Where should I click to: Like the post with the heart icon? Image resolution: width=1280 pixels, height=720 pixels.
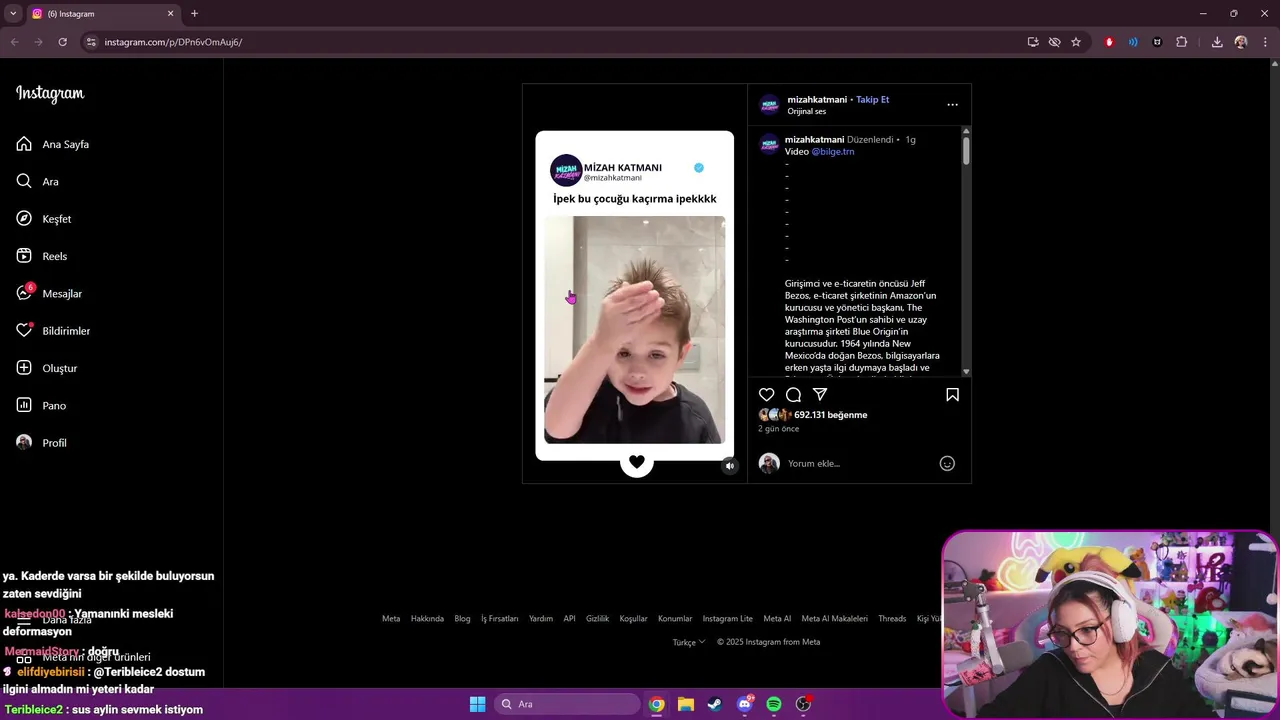767,395
